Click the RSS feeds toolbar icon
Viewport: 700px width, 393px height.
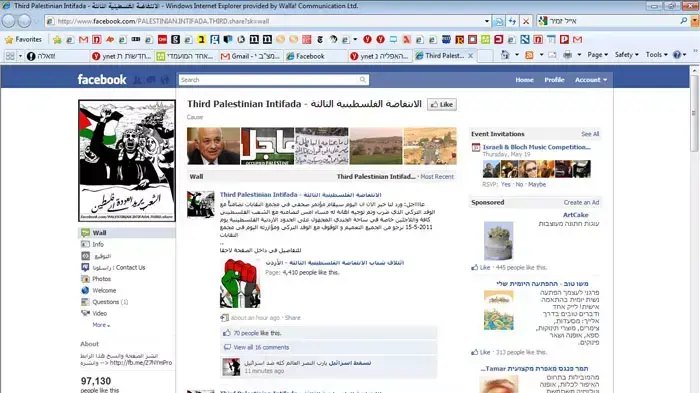tap(529, 55)
